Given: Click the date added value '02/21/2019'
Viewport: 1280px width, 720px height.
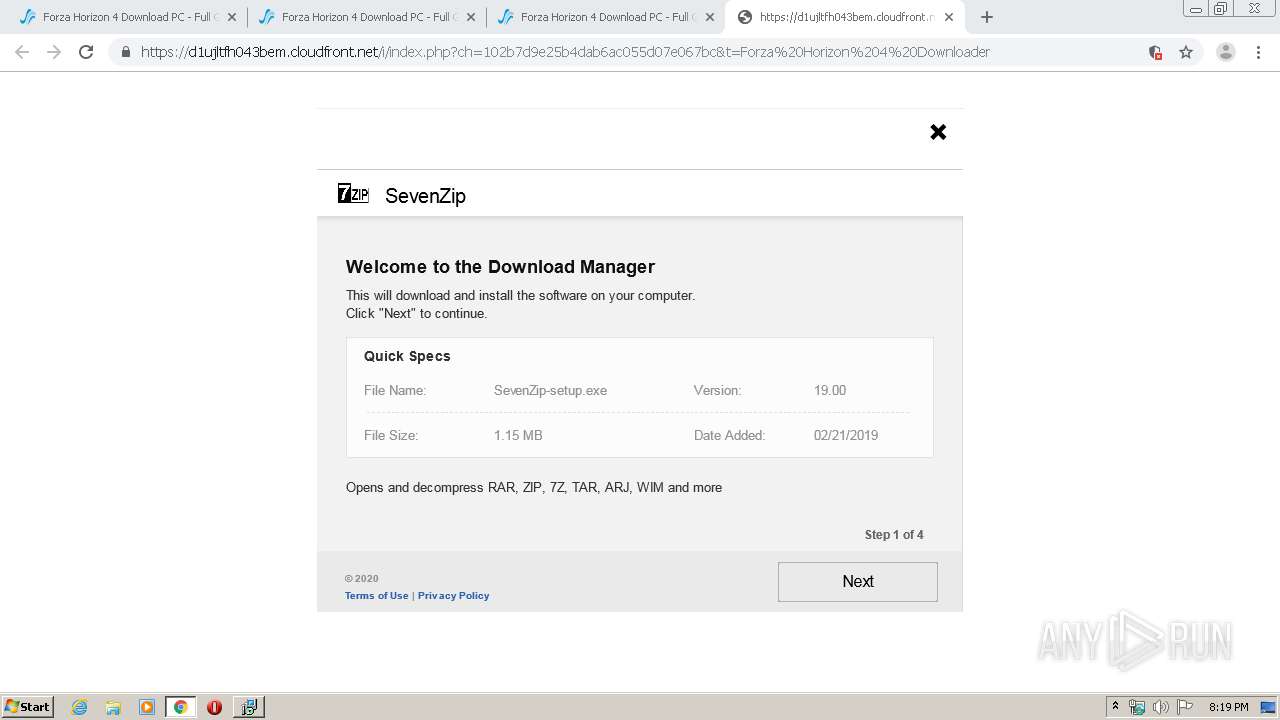Looking at the screenshot, I should (846, 436).
